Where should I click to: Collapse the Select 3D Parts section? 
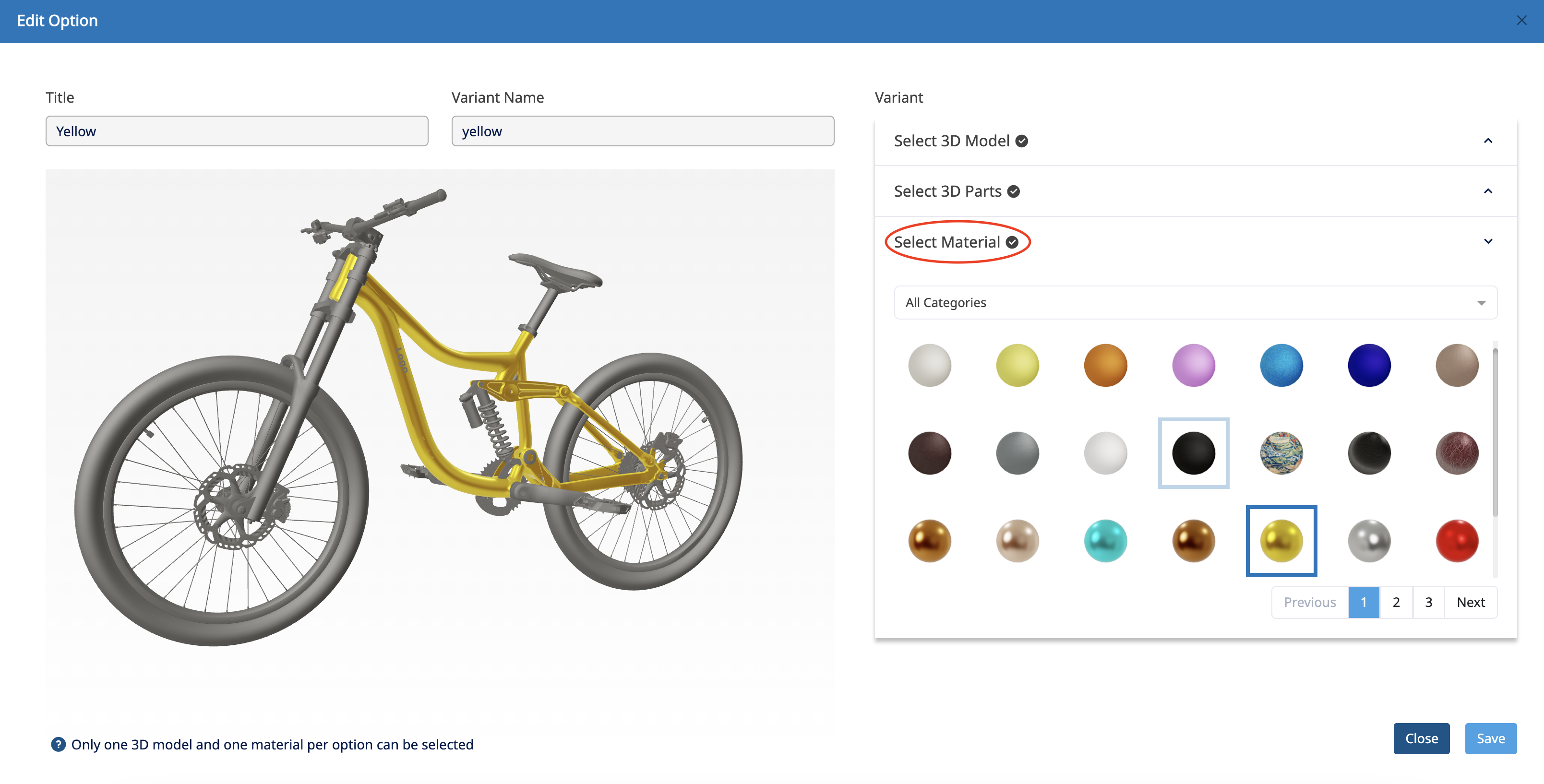point(1488,191)
